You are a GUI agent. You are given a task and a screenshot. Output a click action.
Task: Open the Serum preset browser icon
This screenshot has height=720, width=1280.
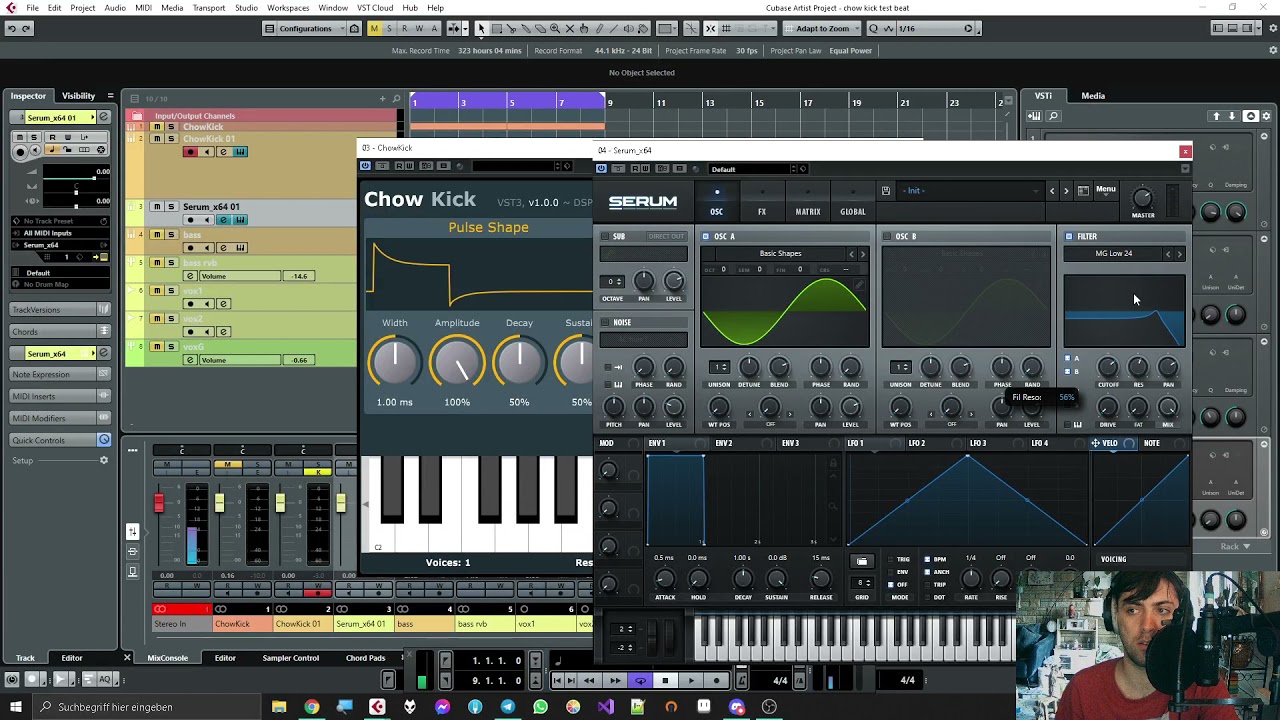click(x=1084, y=189)
